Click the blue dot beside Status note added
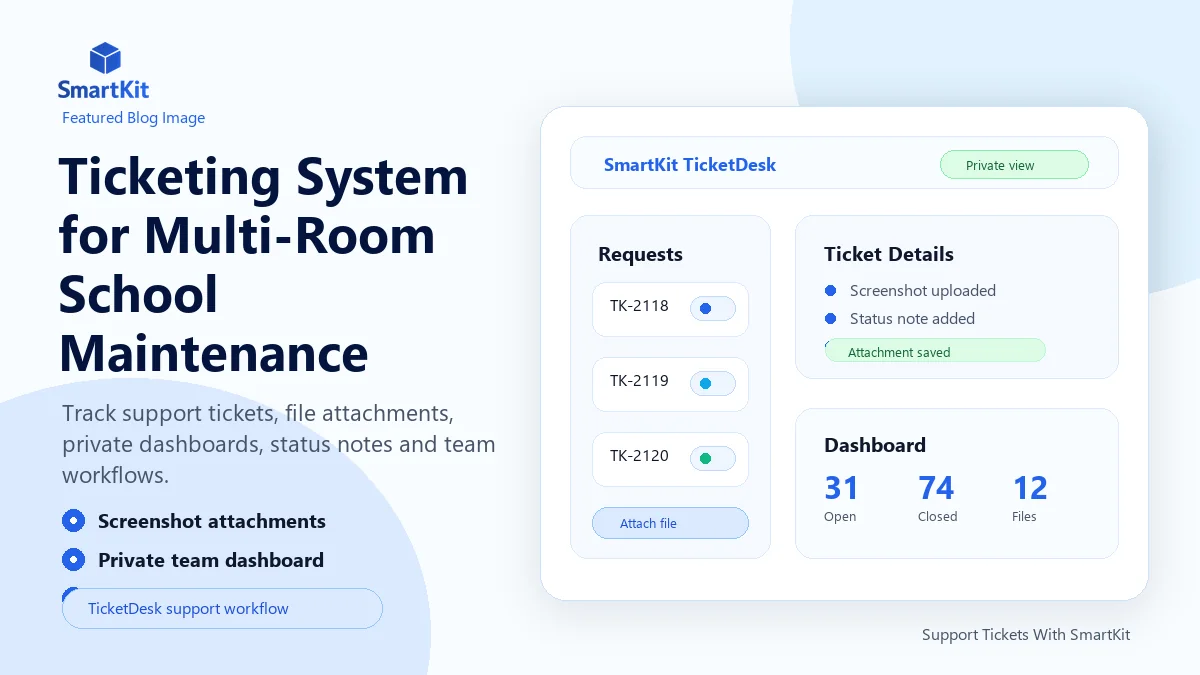This screenshot has width=1200, height=675. tap(830, 318)
